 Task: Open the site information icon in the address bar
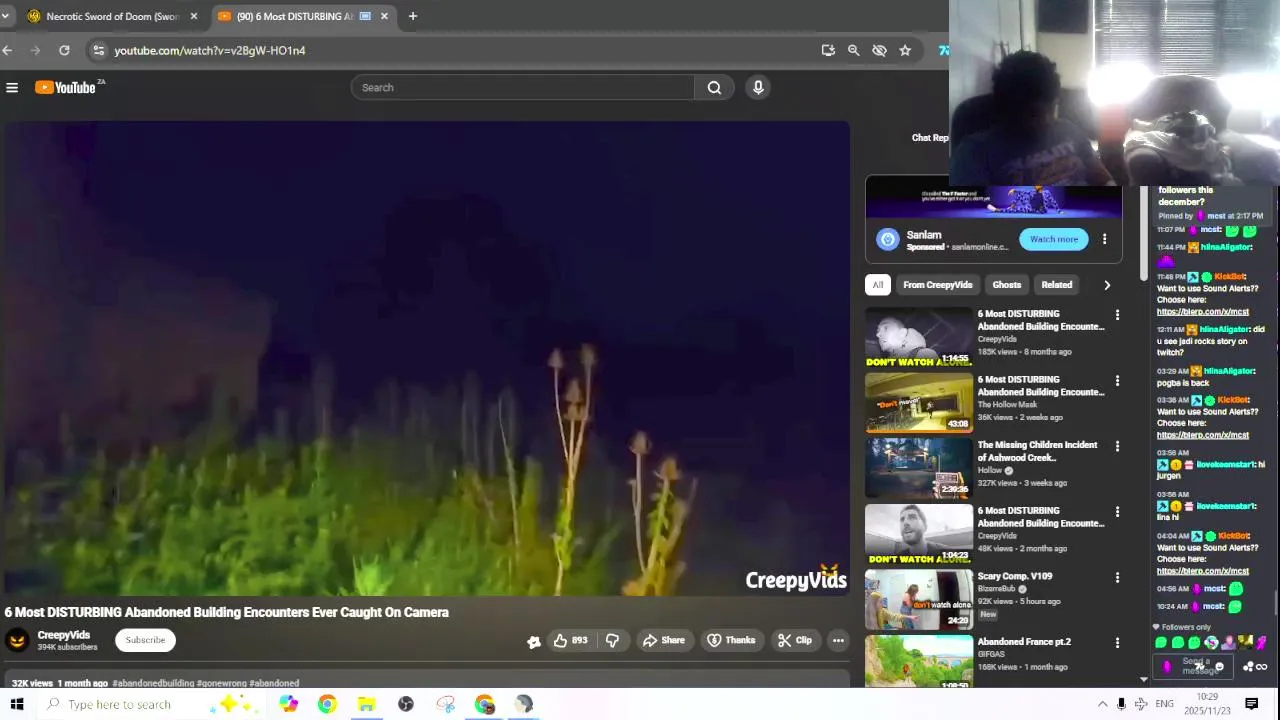click(97, 50)
